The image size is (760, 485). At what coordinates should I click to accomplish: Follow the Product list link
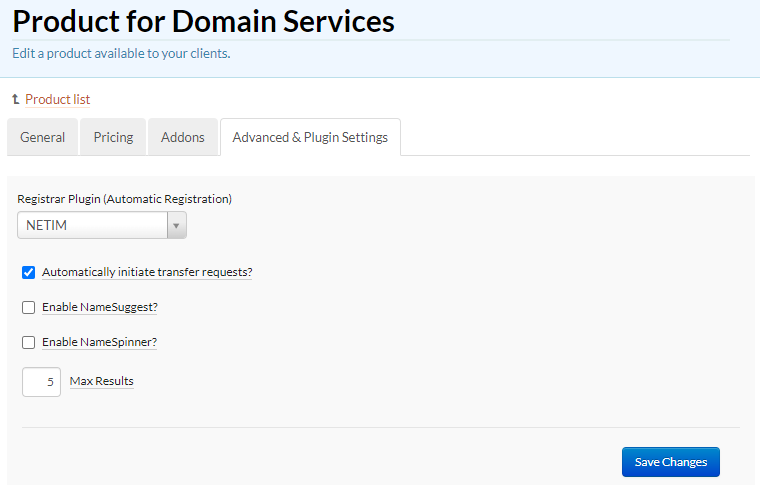[x=58, y=99]
